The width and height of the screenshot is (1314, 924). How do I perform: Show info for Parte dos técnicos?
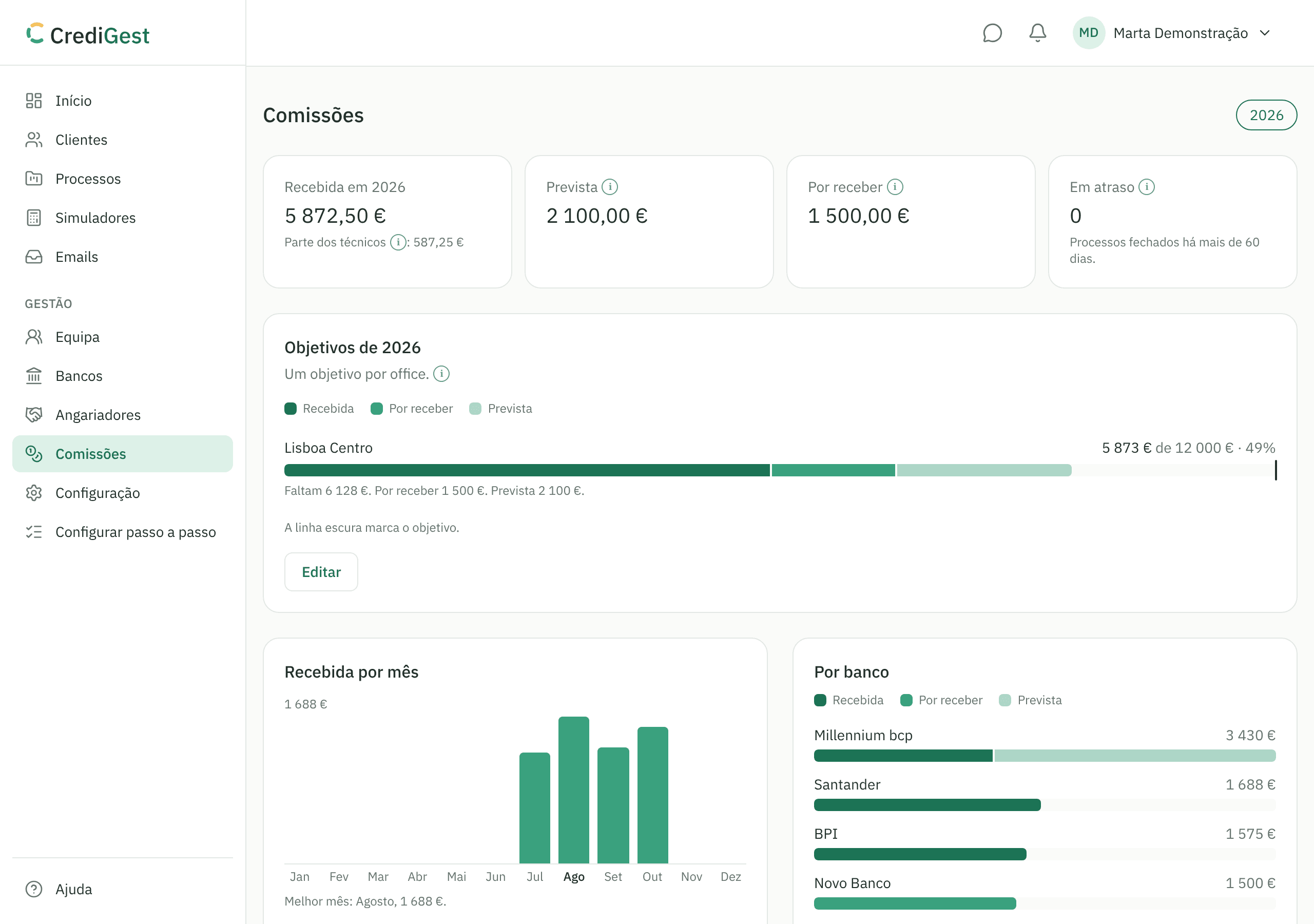pyautogui.click(x=398, y=242)
